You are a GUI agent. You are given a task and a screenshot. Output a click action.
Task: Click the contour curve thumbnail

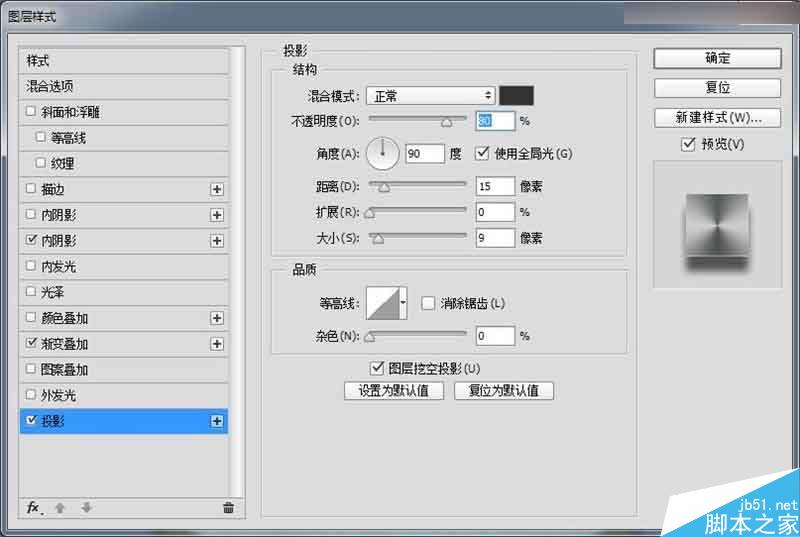point(383,303)
